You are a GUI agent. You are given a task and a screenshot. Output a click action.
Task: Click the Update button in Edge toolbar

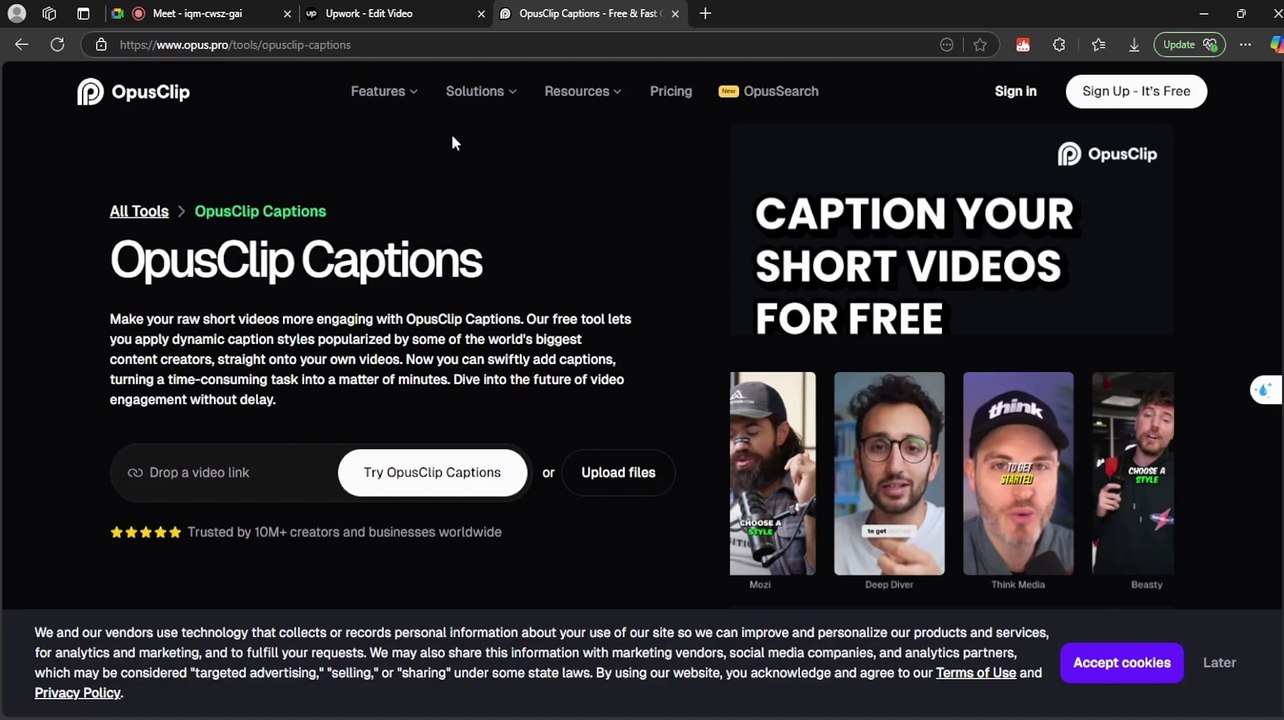1189,45
